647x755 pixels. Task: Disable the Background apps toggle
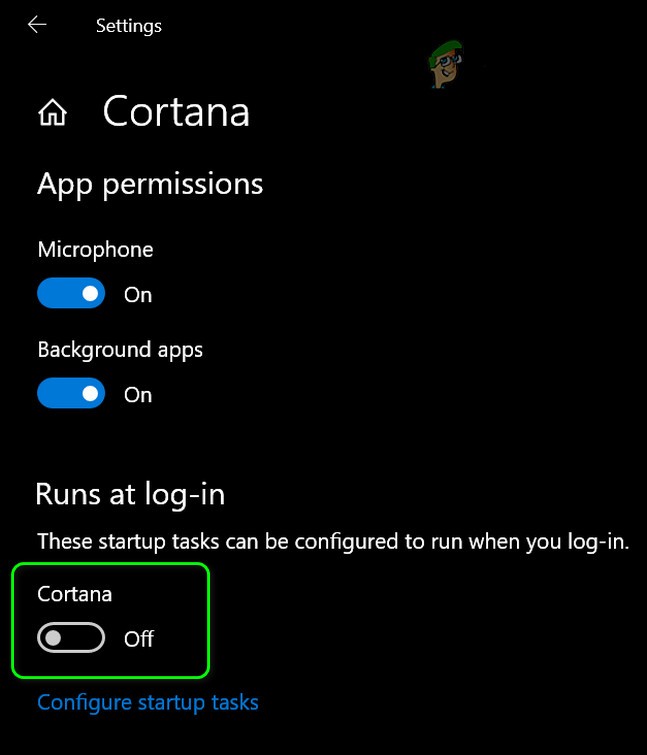71,394
